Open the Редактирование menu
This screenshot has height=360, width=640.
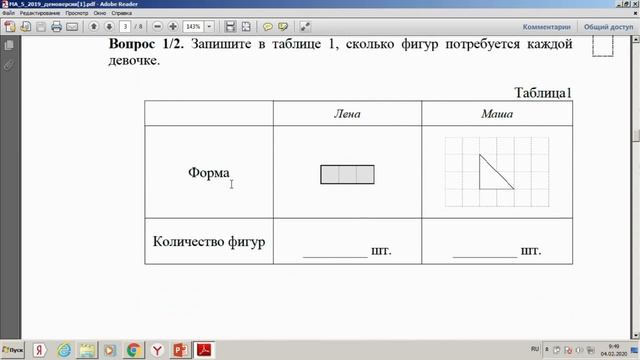(40, 13)
